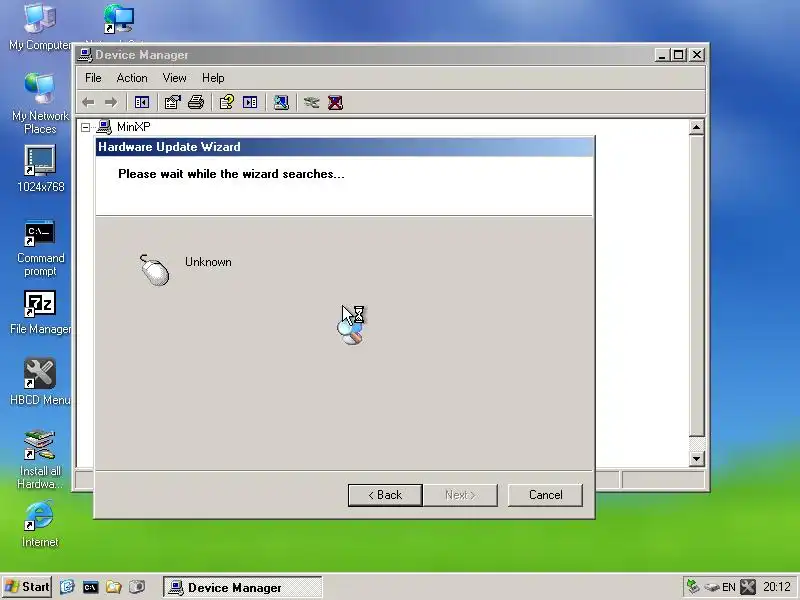Click the mouse device icon in the wizard
The image size is (800, 600).
[x=154, y=269]
